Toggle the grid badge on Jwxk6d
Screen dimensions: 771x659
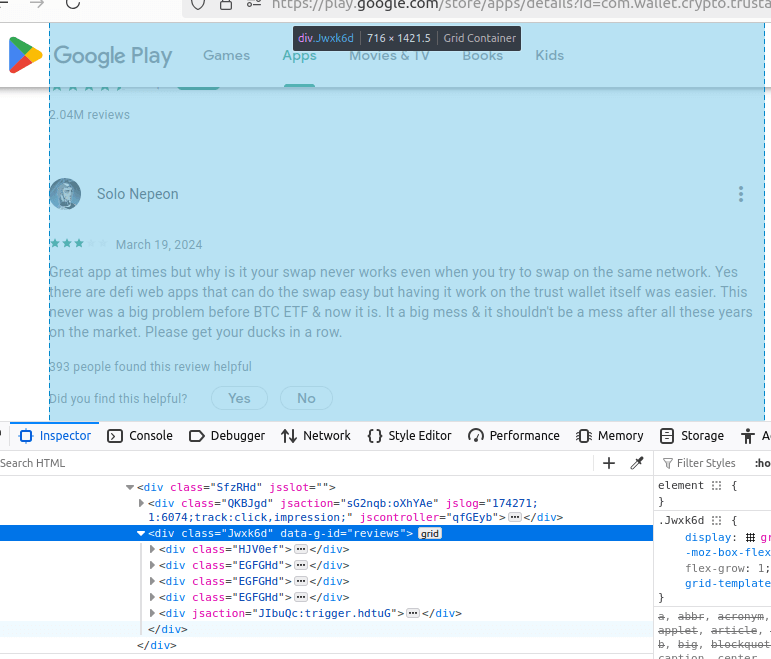coord(430,534)
